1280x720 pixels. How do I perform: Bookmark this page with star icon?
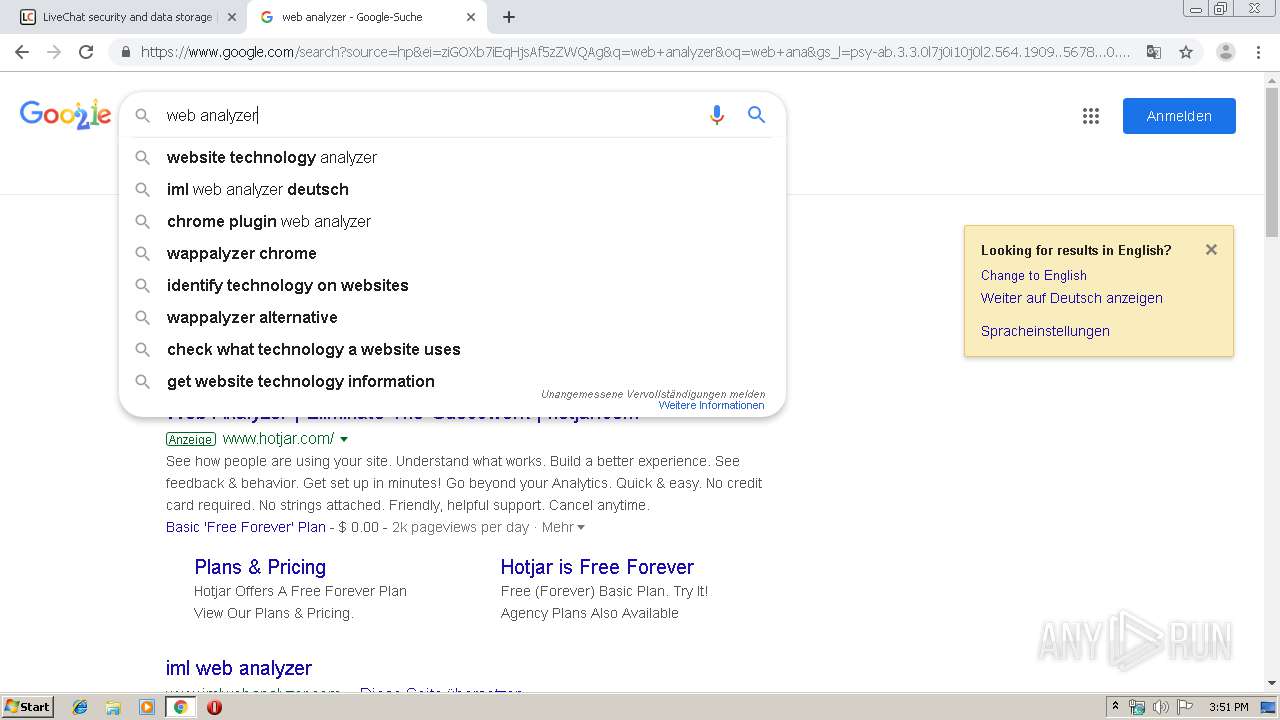1186,52
